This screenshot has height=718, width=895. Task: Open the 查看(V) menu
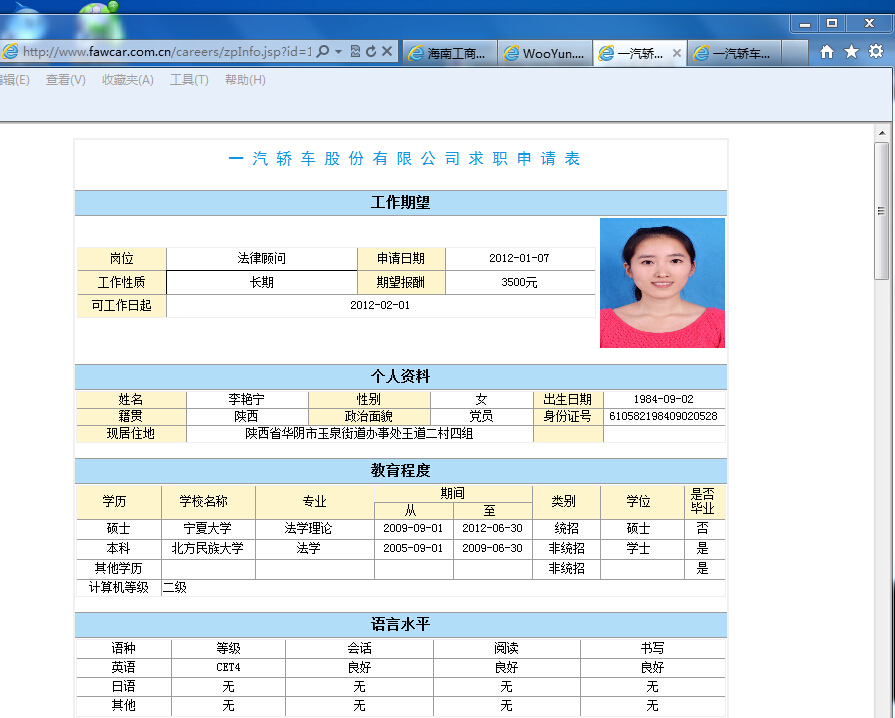point(66,80)
